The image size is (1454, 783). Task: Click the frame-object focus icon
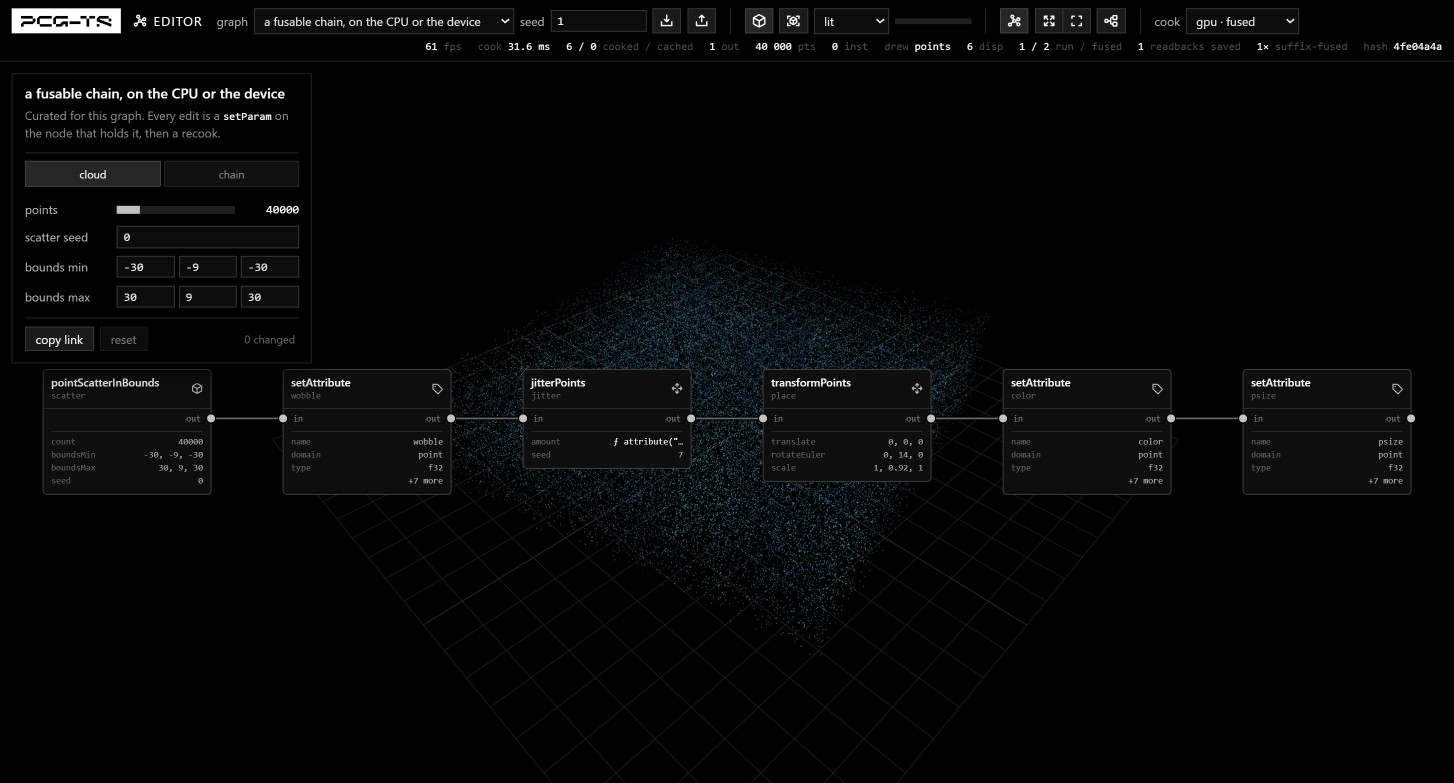point(794,21)
